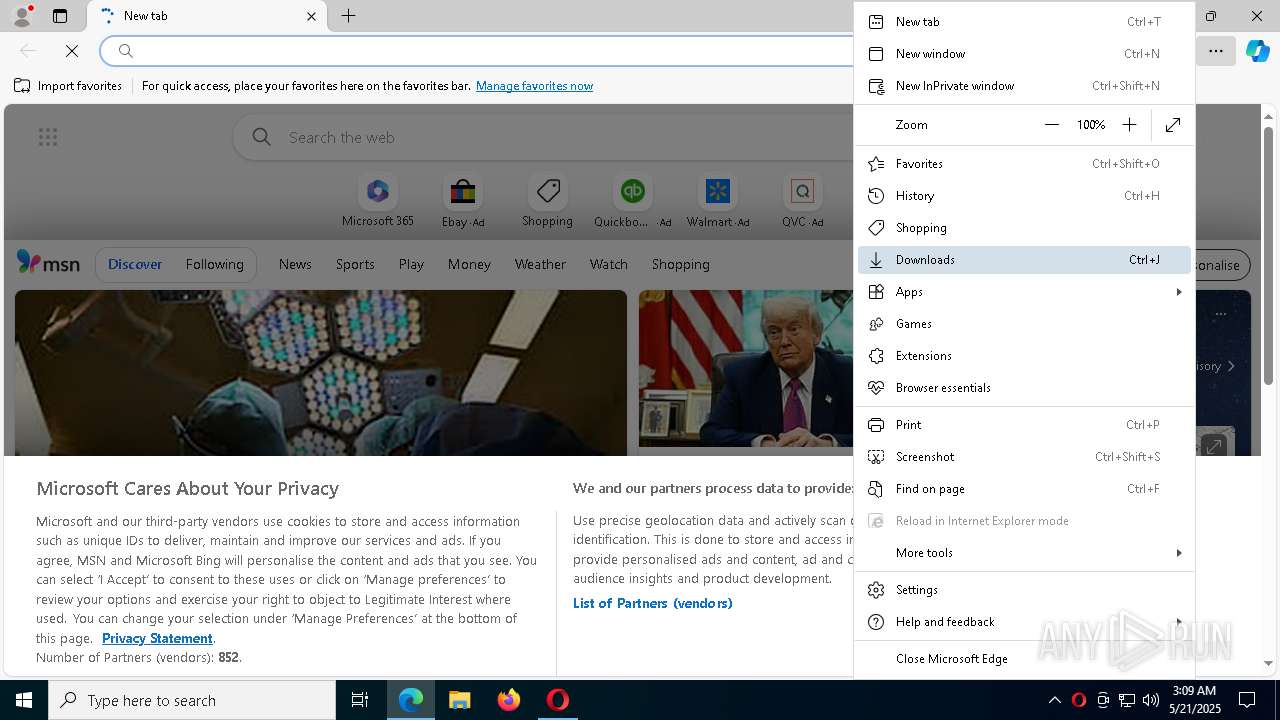Click Import favorites button

[68, 86]
